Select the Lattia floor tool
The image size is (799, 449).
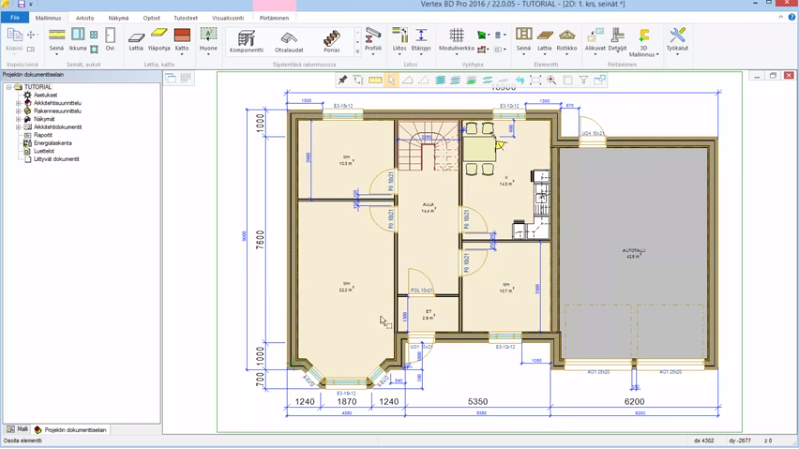click(x=136, y=38)
